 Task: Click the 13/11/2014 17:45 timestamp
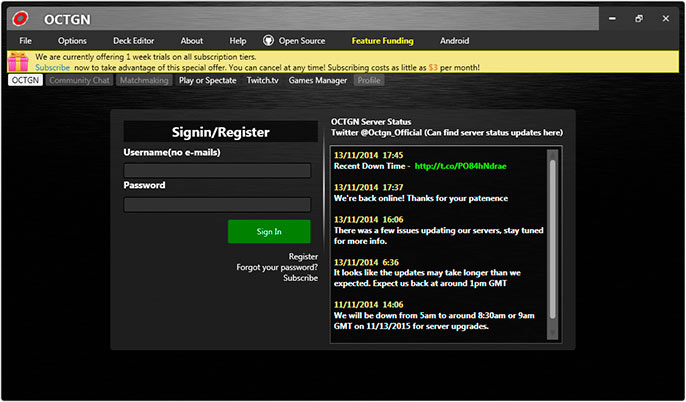tap(368, 155)
